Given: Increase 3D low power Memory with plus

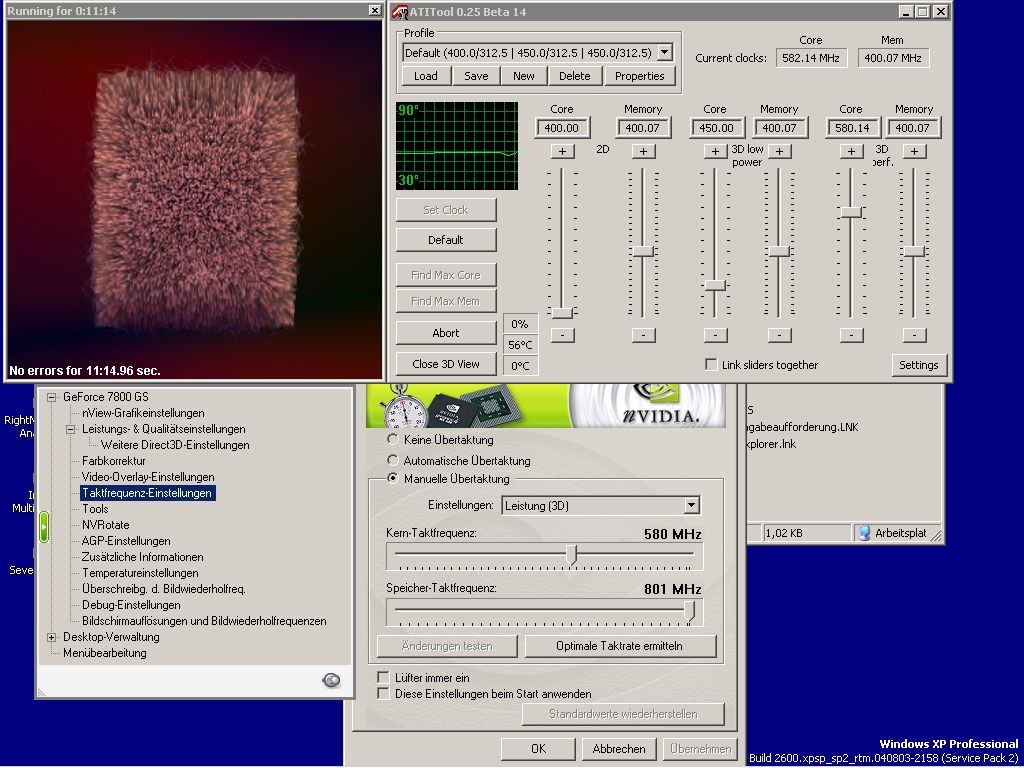Looking at the screenshot, I should click(x=779, y=152).
